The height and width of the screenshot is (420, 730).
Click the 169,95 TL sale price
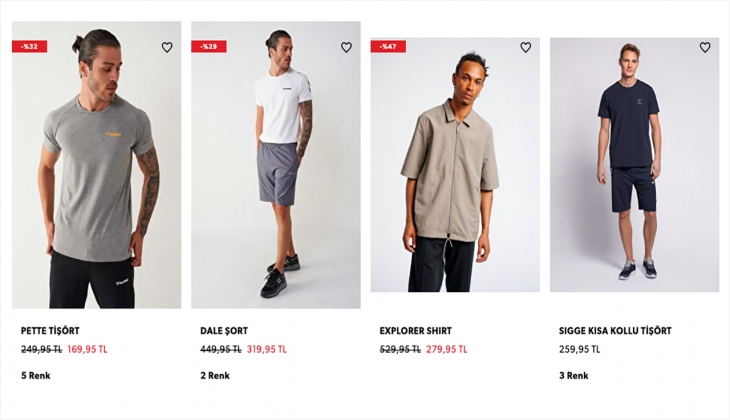[88, 349]
